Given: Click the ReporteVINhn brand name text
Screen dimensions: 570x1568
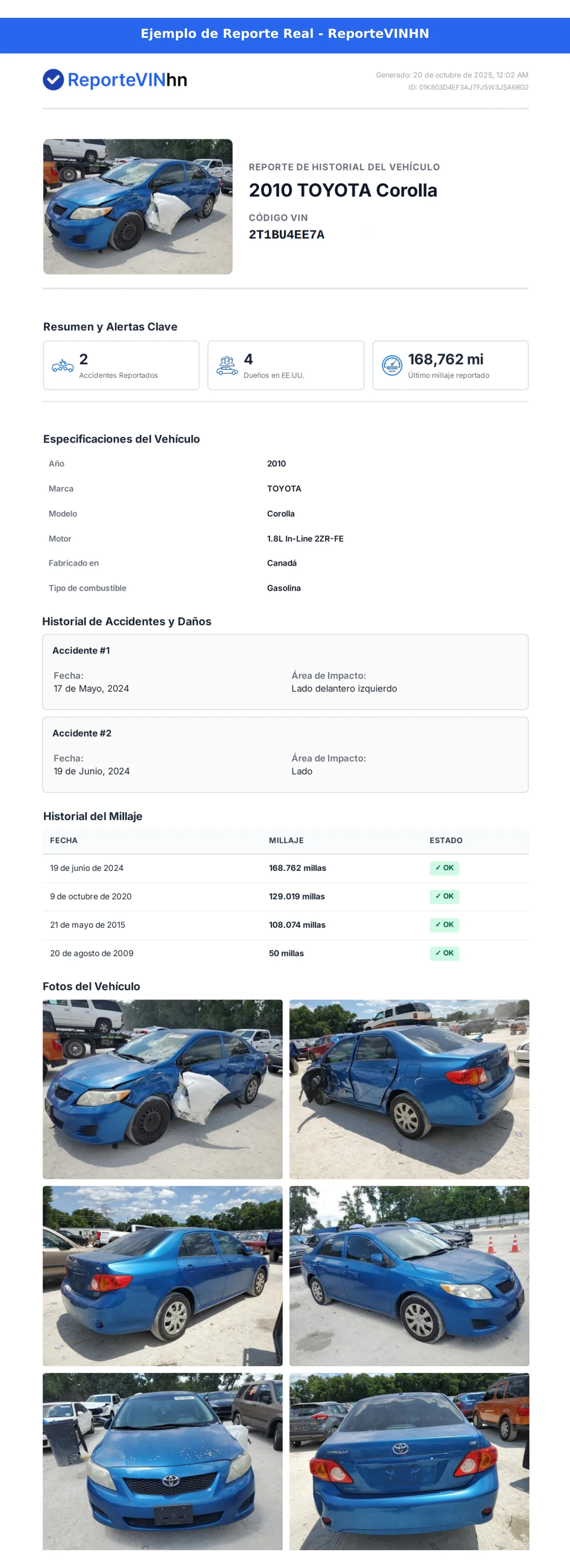Looking at the screenshot, I should 127,80.
